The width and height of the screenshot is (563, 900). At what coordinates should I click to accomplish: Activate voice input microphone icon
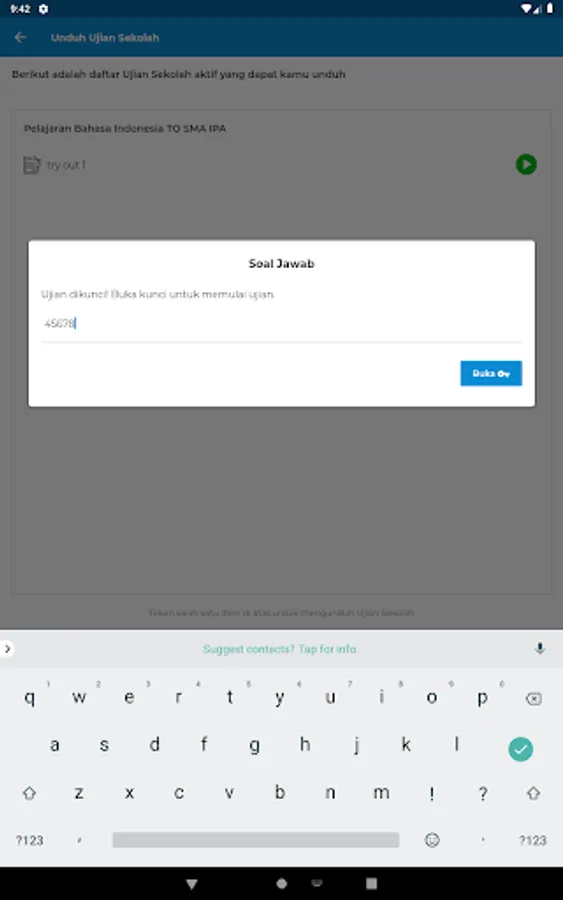(x=539, y=649)
